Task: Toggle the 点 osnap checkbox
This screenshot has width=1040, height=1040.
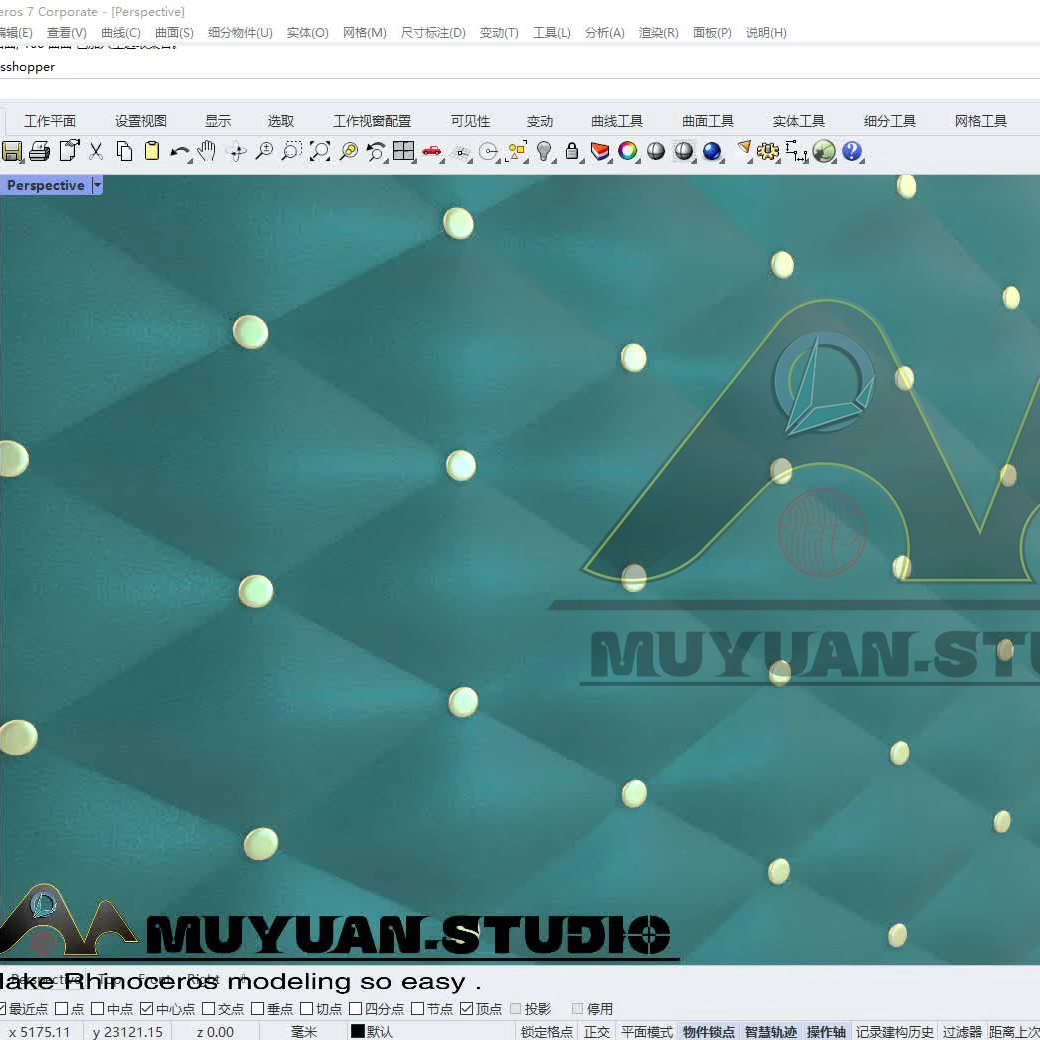Action: (62, 1008)
